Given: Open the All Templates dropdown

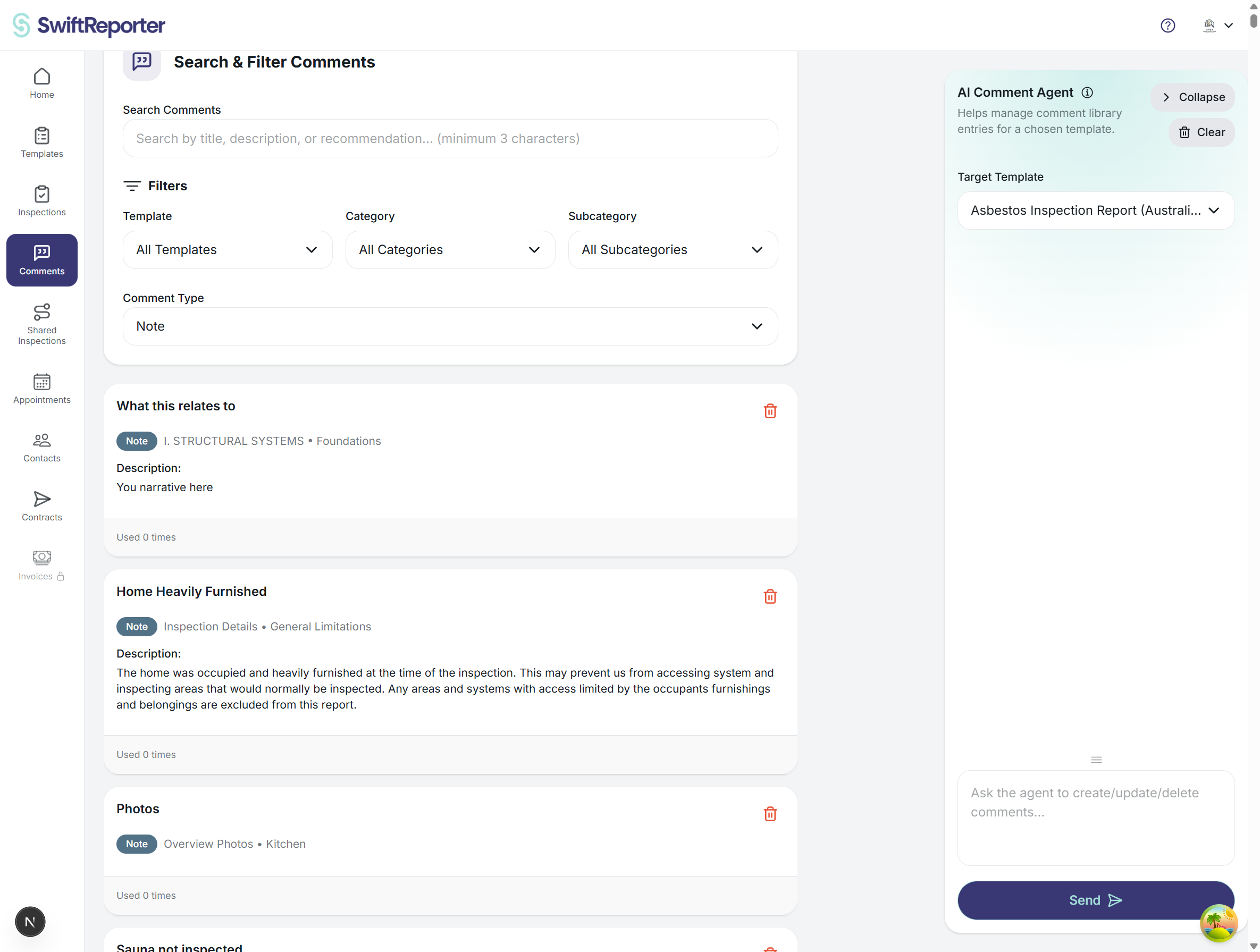Looking at the screenshot, I should 226,249.
